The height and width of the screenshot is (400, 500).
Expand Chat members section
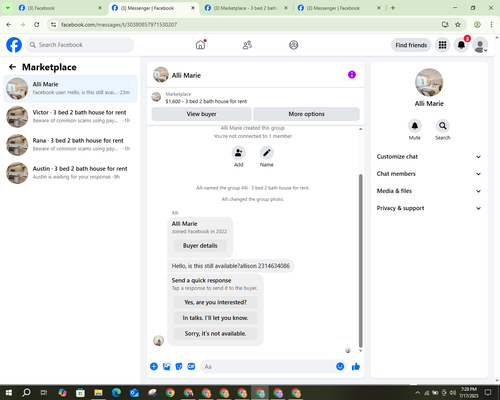[429, 174]
